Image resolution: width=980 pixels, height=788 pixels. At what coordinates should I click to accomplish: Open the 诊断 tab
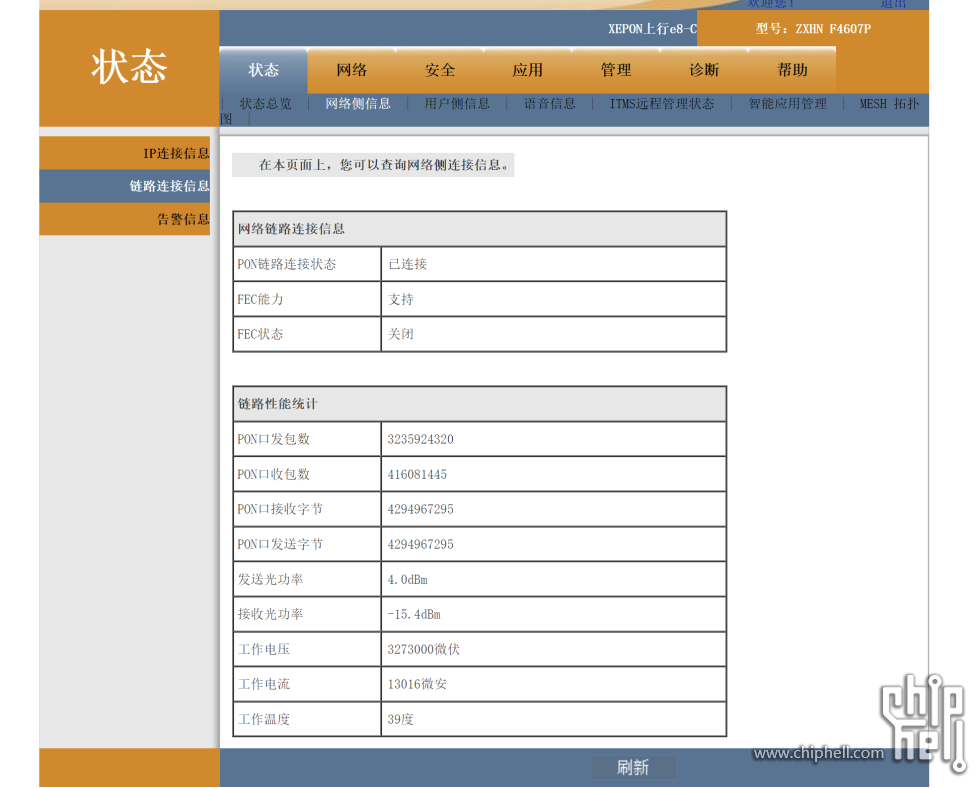pos(704,70)
